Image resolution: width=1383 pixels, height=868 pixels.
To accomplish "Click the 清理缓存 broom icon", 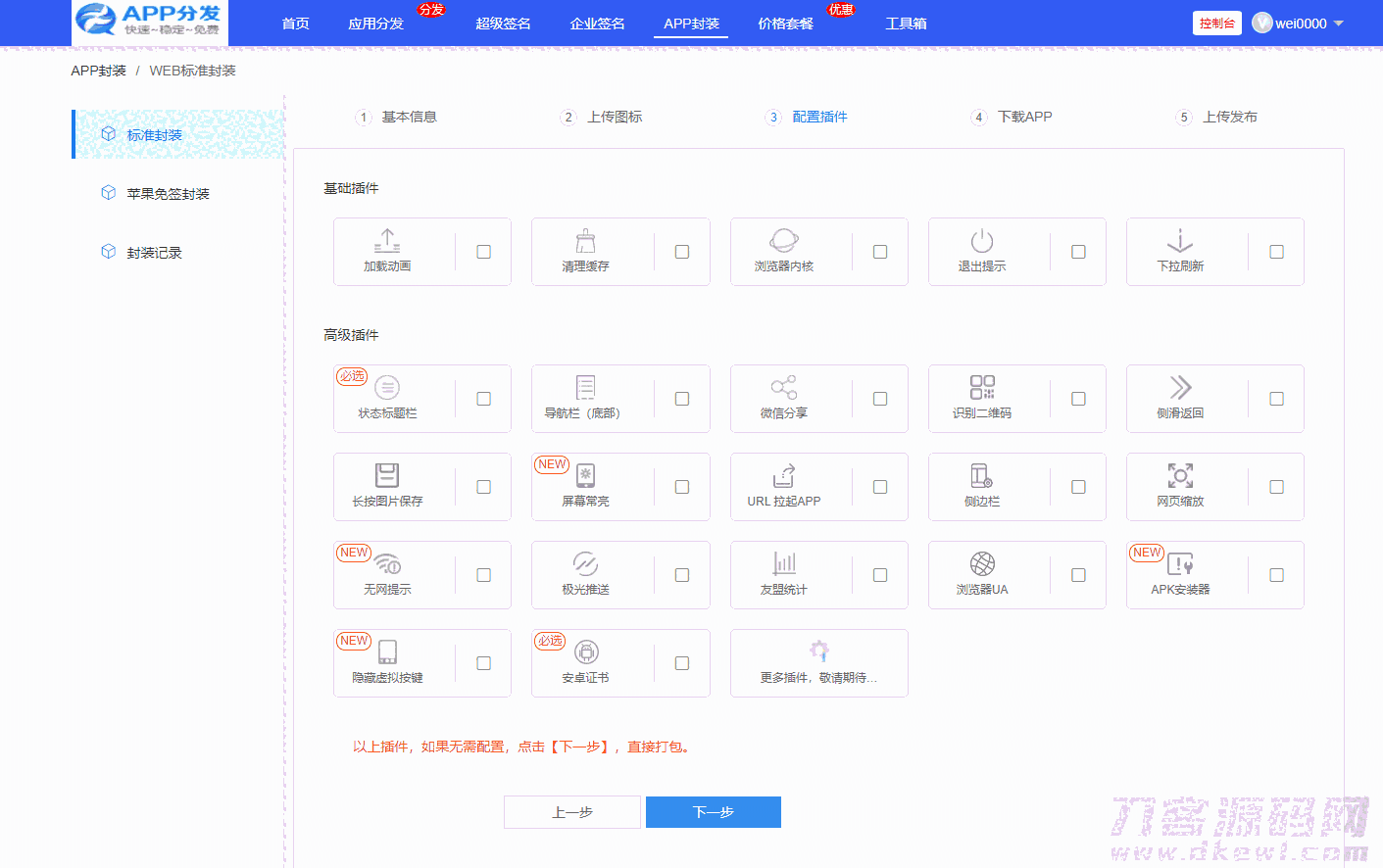I will (x=585, y=241).
